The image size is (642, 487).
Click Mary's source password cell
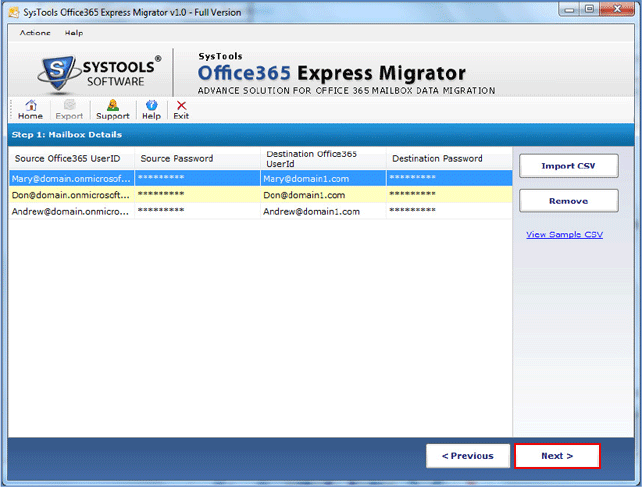coord(197,178)
